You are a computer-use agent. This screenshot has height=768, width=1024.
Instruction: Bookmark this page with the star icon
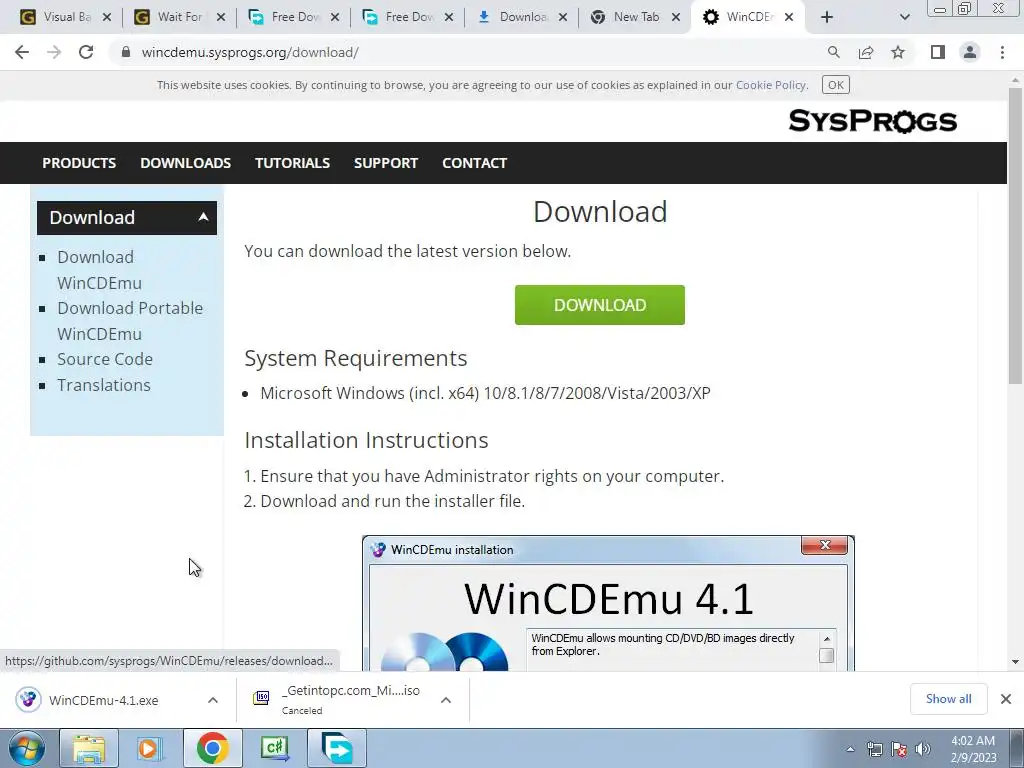pos(898,52)
